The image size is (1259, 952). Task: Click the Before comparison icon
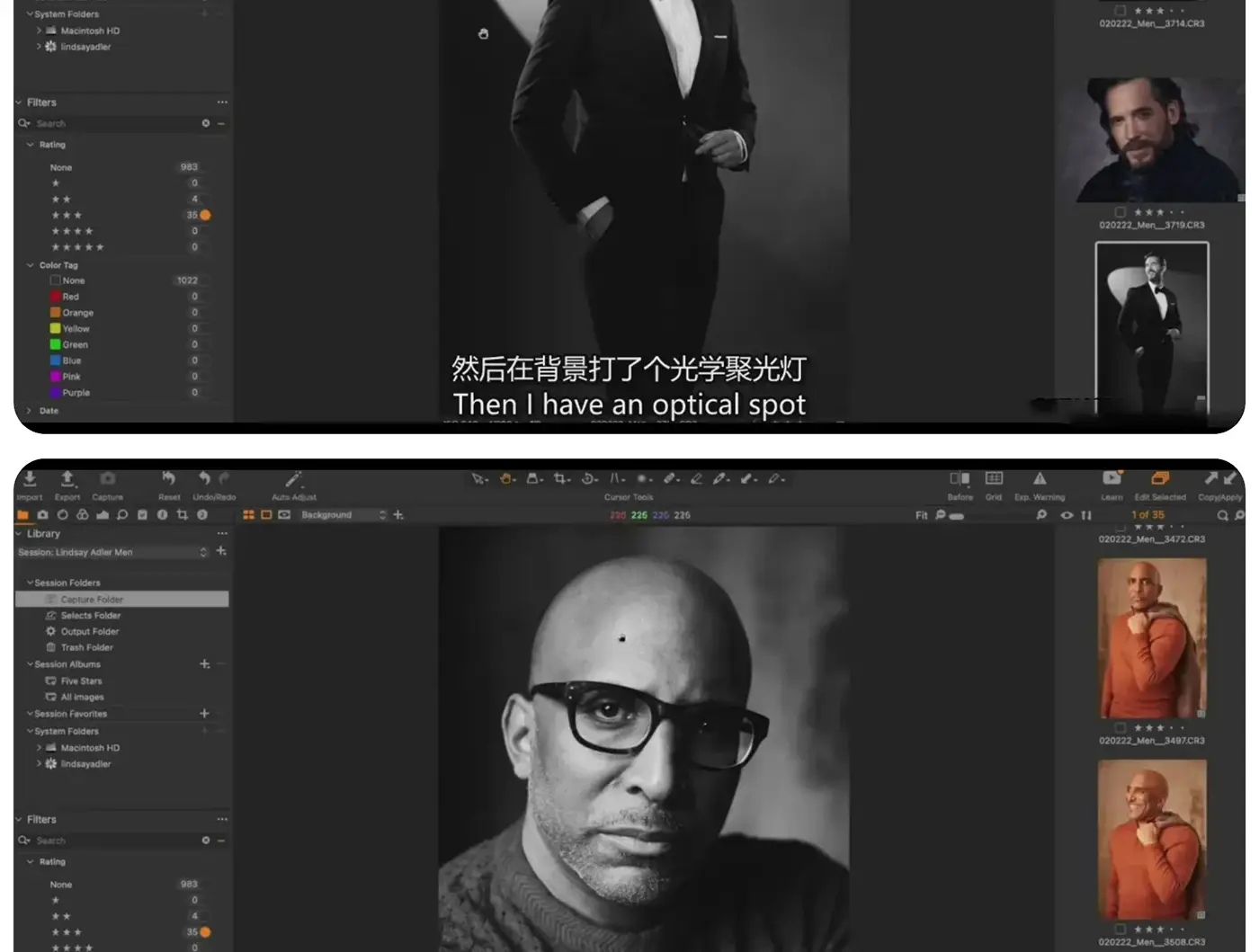(x=960, y=478)
